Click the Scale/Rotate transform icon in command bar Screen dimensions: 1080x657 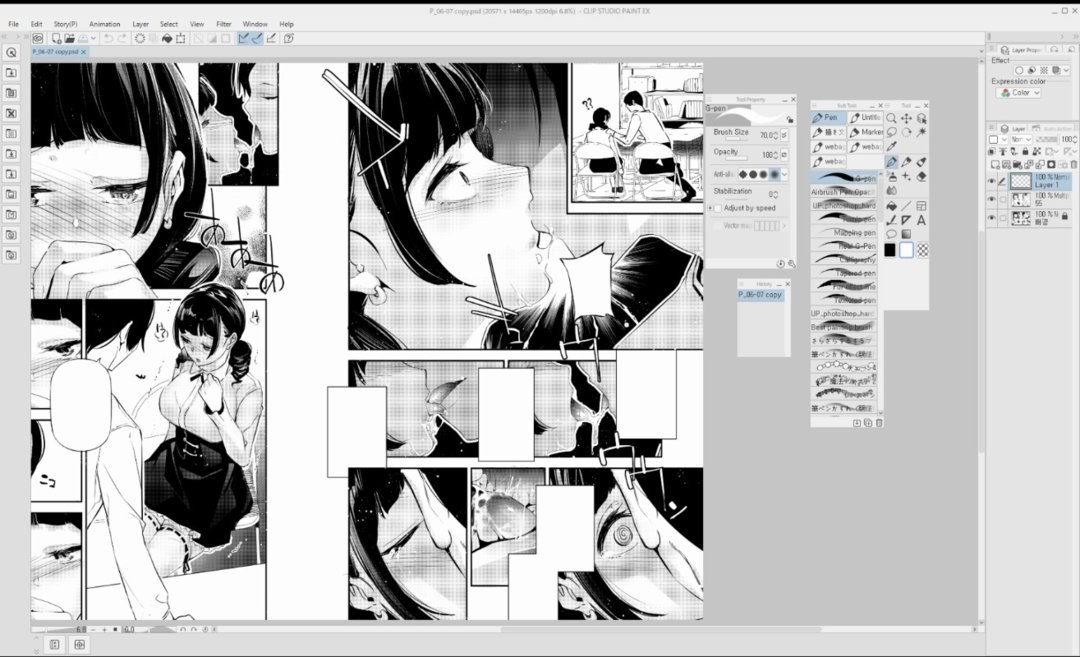point(180,39)
